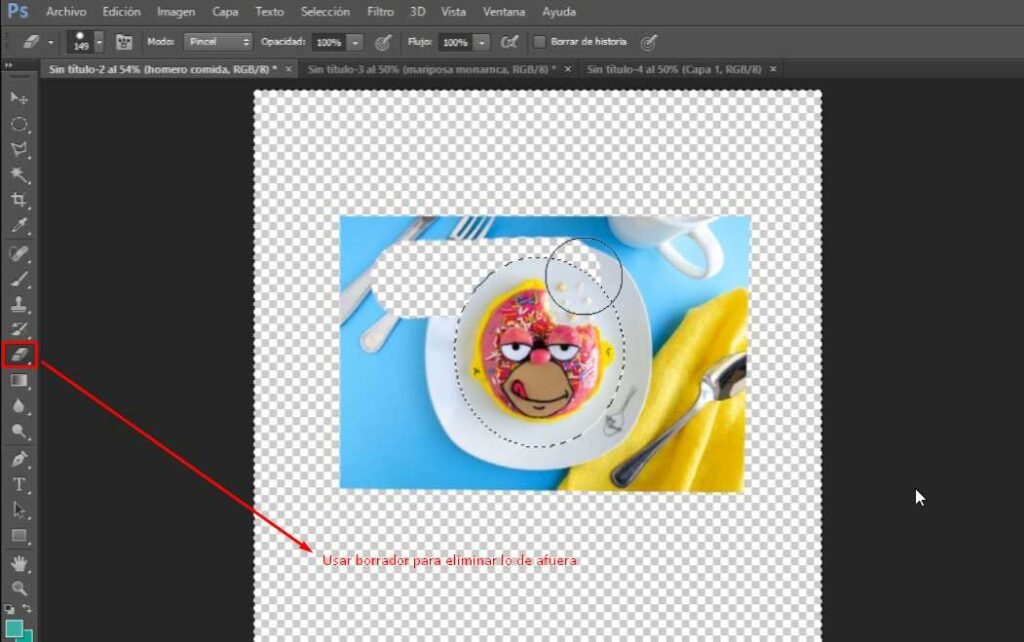Swap foreground and background colors
The height and width of the screenshot is (642, 1024).
coord(27,609)
